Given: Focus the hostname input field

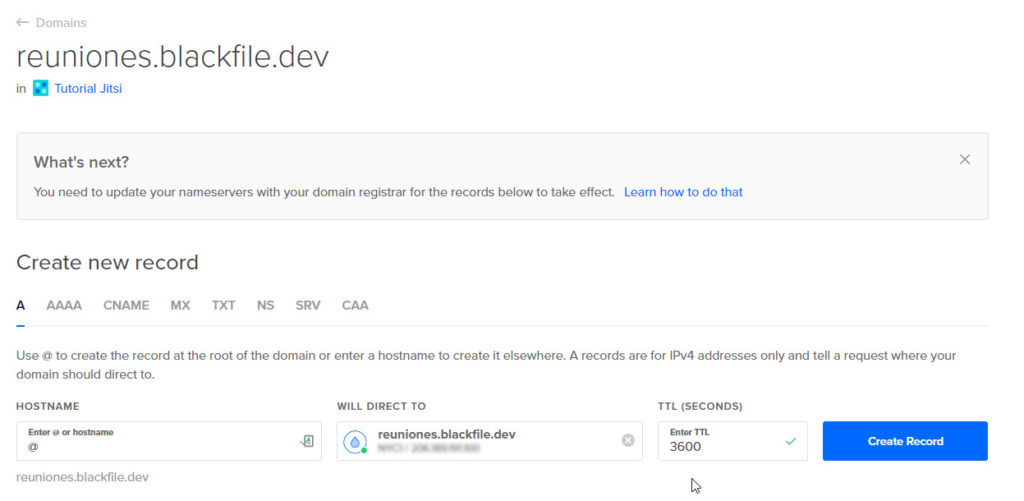Looking at the screenshot, I should click(x=168, y=441).
